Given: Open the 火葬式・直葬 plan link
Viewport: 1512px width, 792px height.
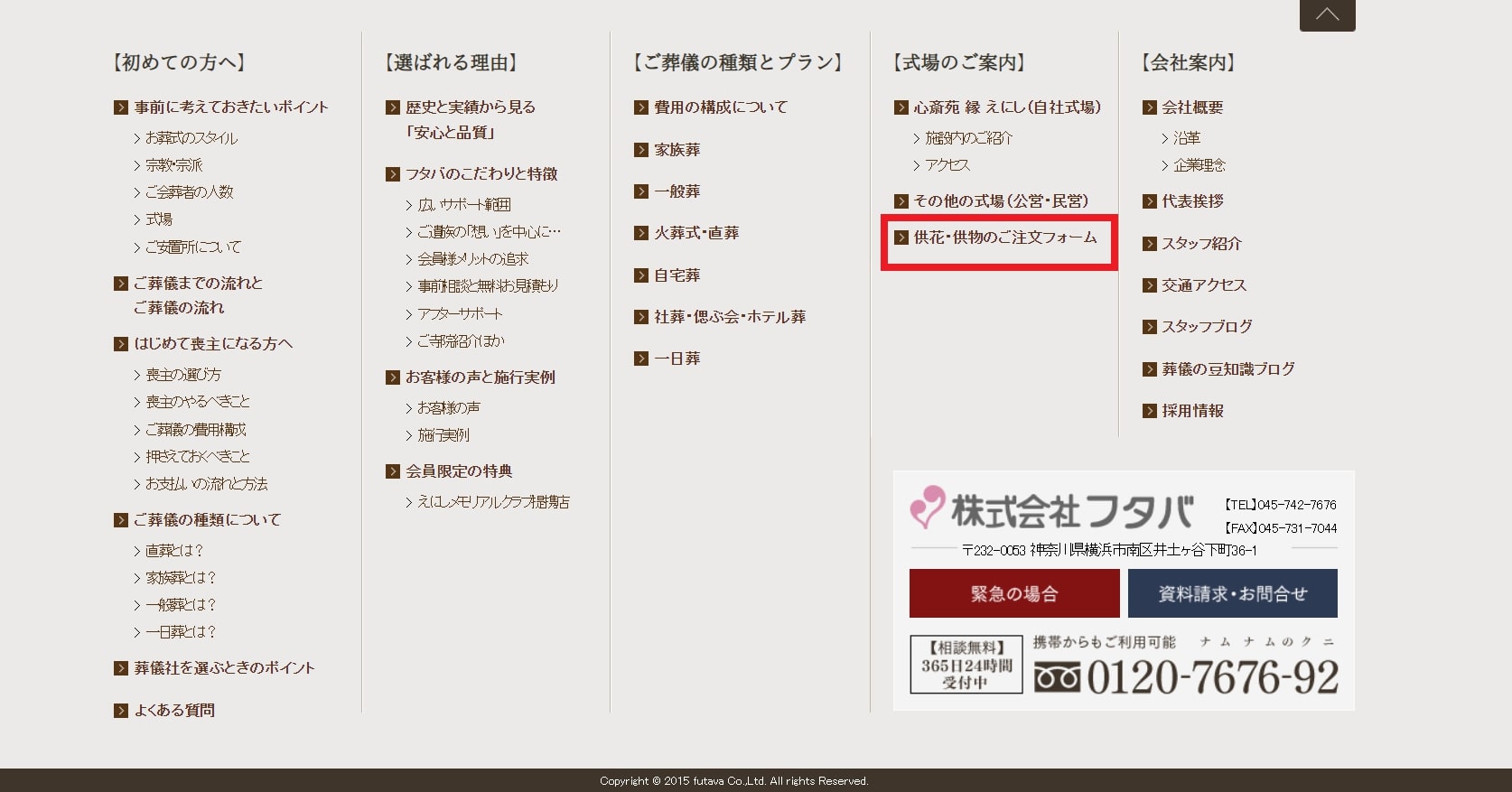Looking at the screenshot, I should pos(696,233).
